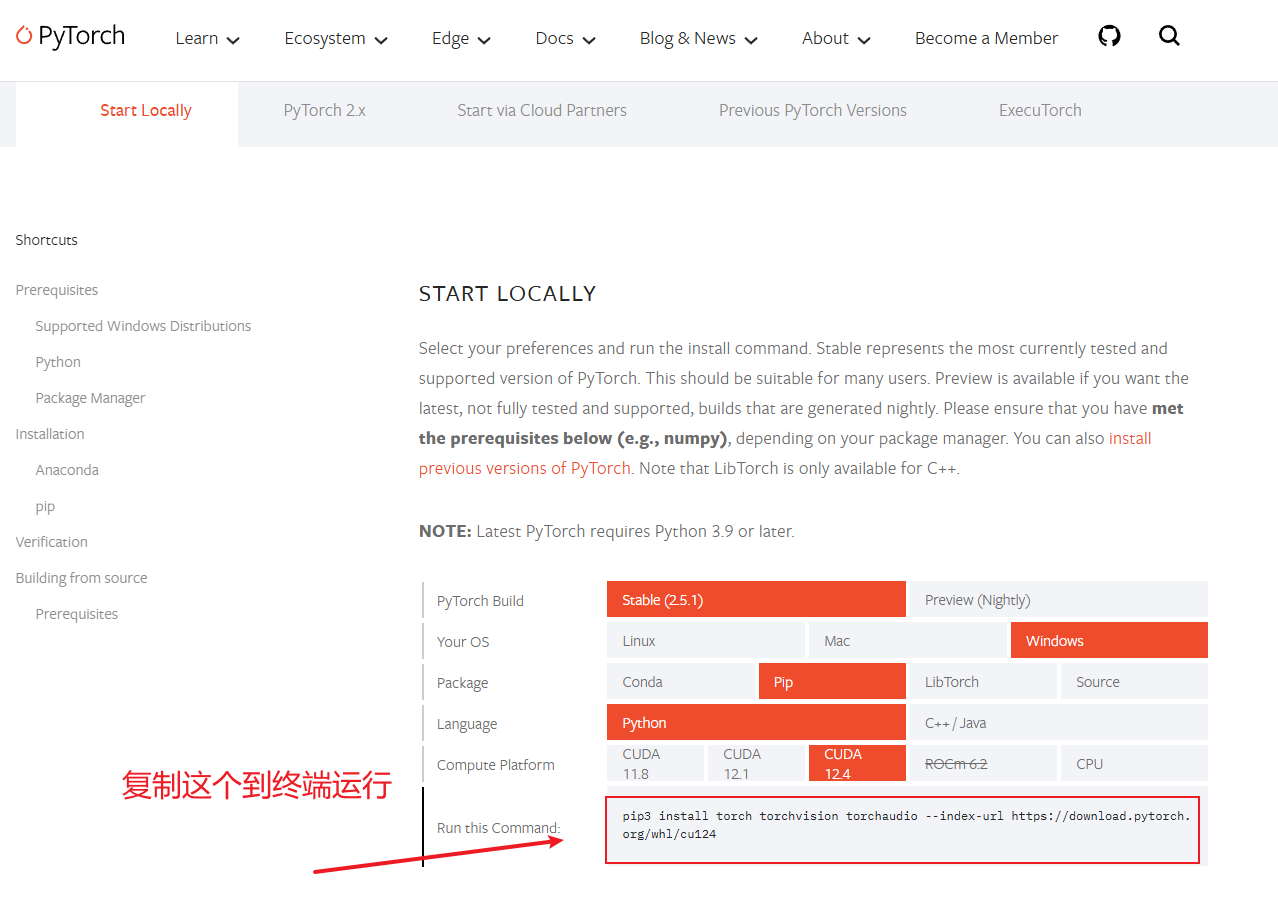Screen dimensions: 1278x914
Task: Jump to Prerequisites under Shortcuts
Action: [57, 290]
